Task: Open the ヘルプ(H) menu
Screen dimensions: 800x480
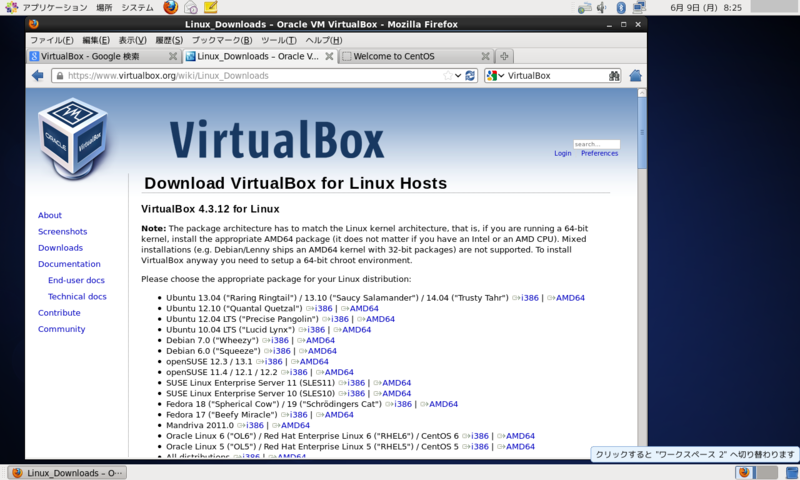Action: coord(324,40)
